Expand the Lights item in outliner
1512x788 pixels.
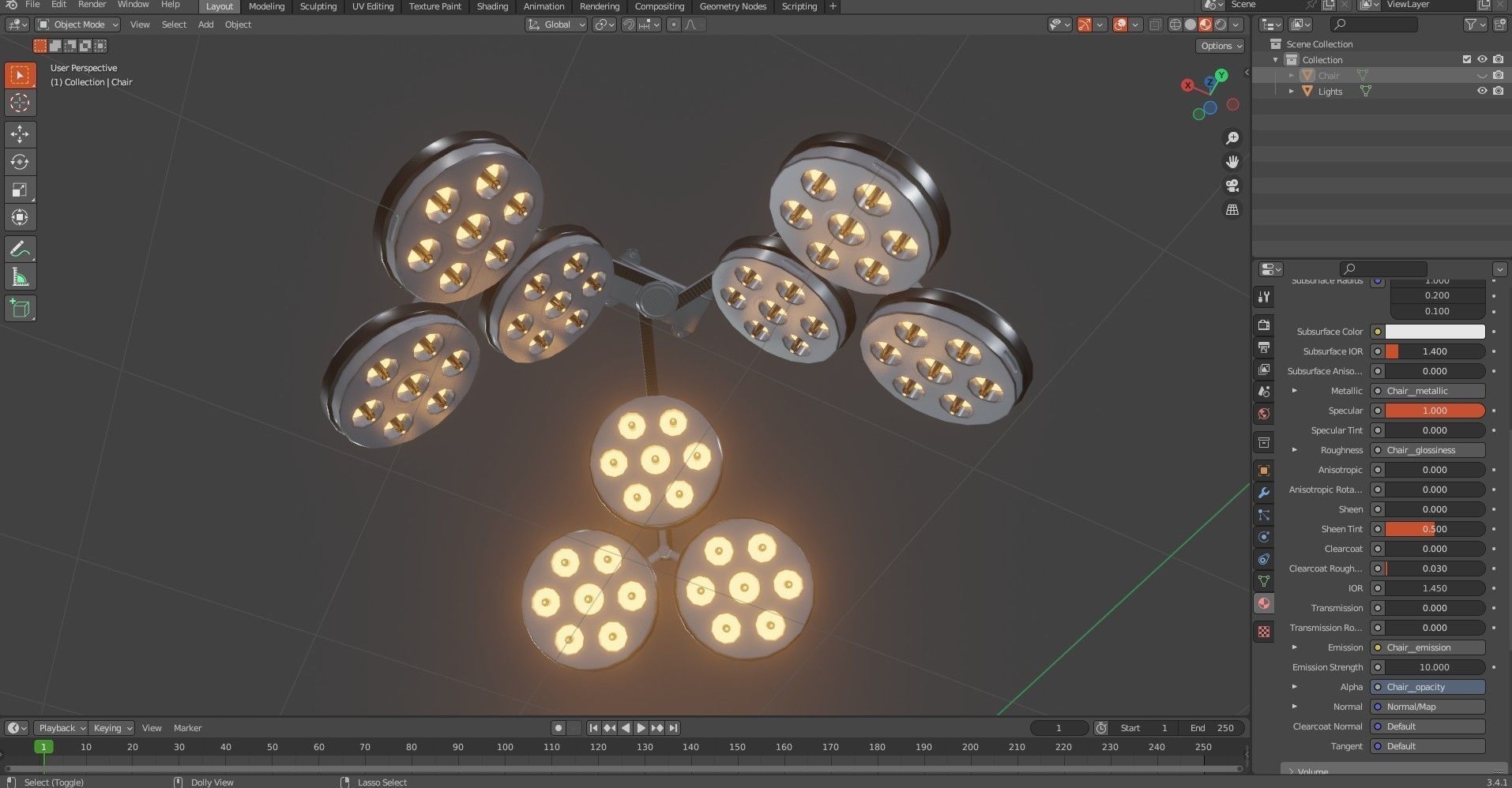point(1292,92)
